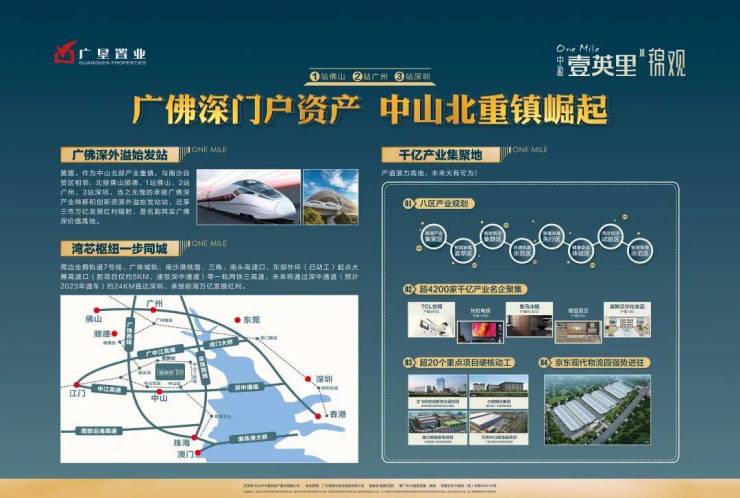Click the "2站广州" station label
The height and width of the screenshot is (498, 740).
click(370, 76)
